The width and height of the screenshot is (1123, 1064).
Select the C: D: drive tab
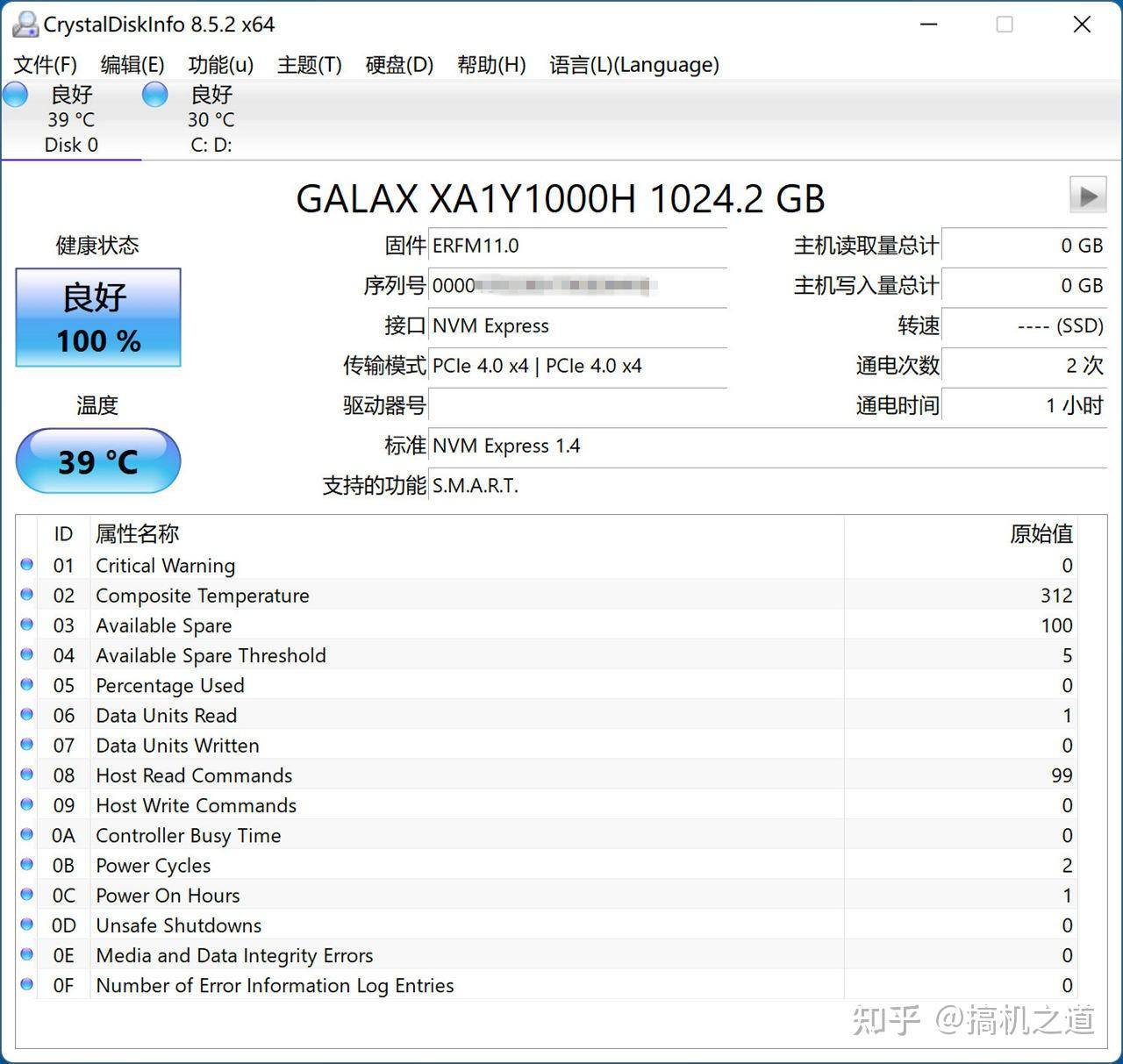[211, 119]
